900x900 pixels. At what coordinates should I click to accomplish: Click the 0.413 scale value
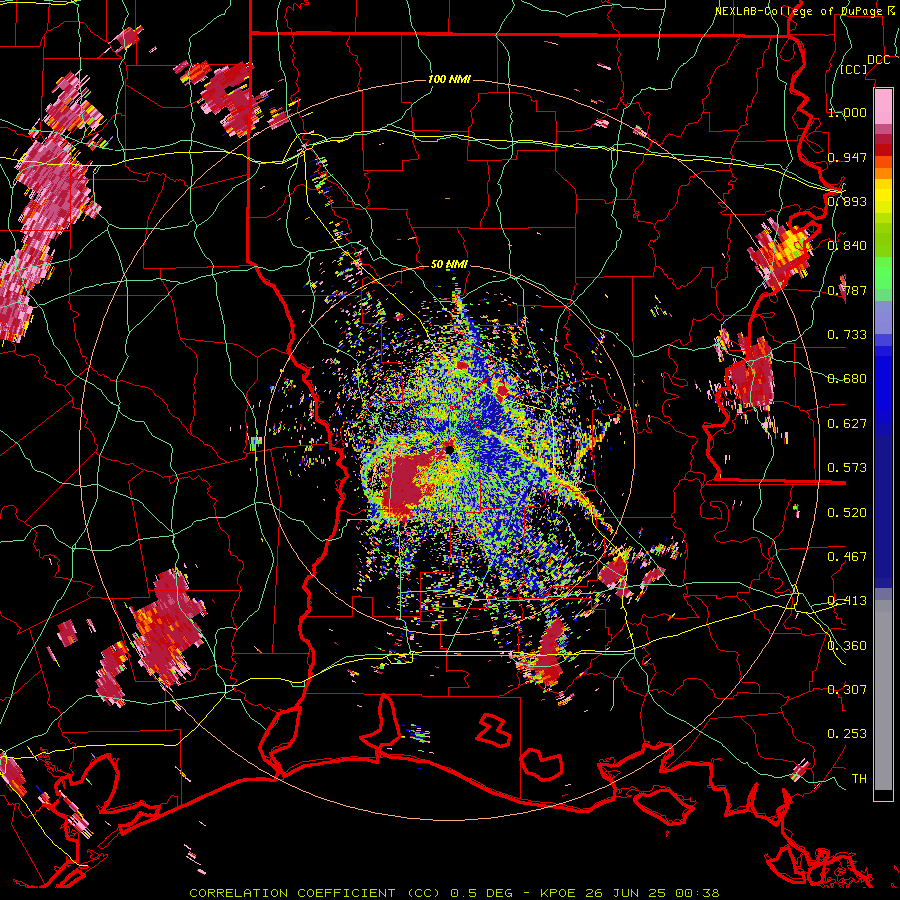[x=847, y=600]
